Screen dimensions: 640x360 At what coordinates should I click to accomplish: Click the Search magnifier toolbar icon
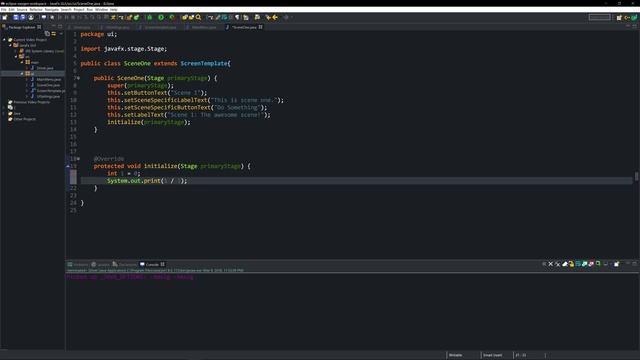[x=198, y=17]
